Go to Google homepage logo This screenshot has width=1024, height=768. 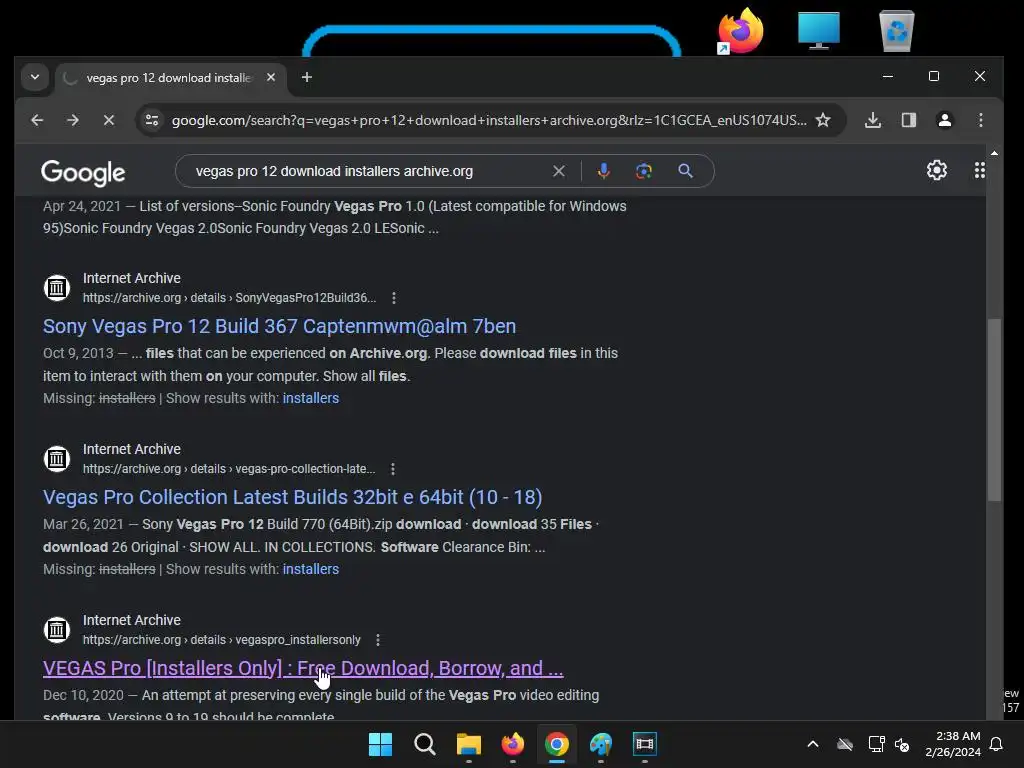pyautogui.click(x=83, y=172)
